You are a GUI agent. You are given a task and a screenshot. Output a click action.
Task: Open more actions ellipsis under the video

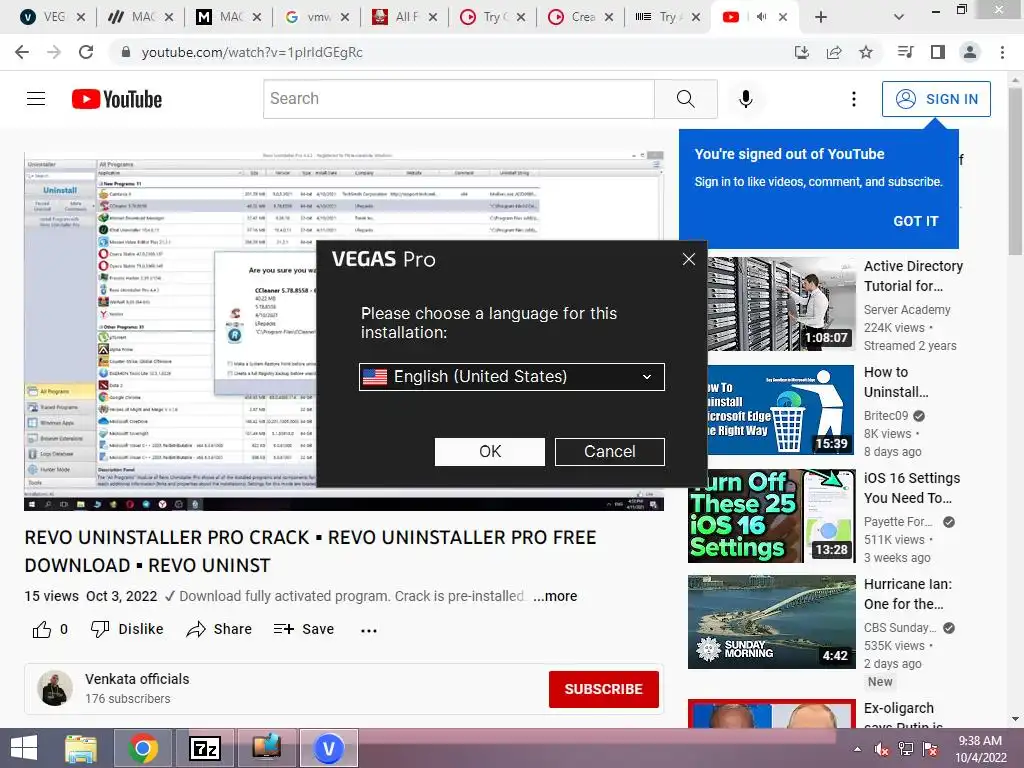368,630
